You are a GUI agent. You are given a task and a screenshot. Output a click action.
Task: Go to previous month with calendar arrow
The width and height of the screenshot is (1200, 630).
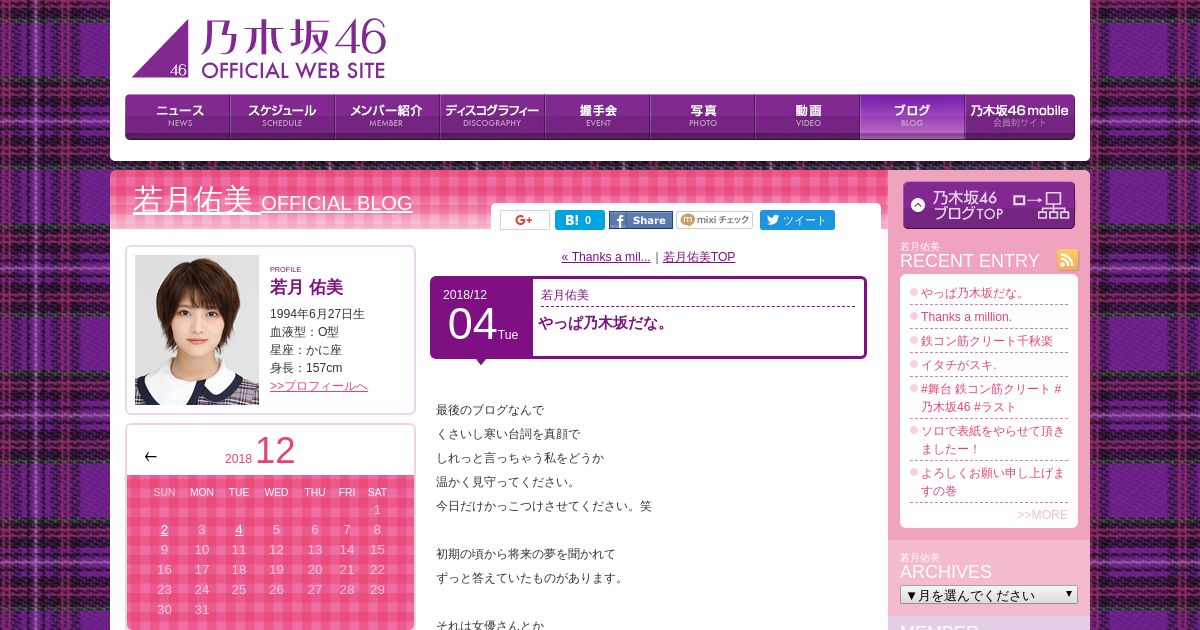click(150, 456)
